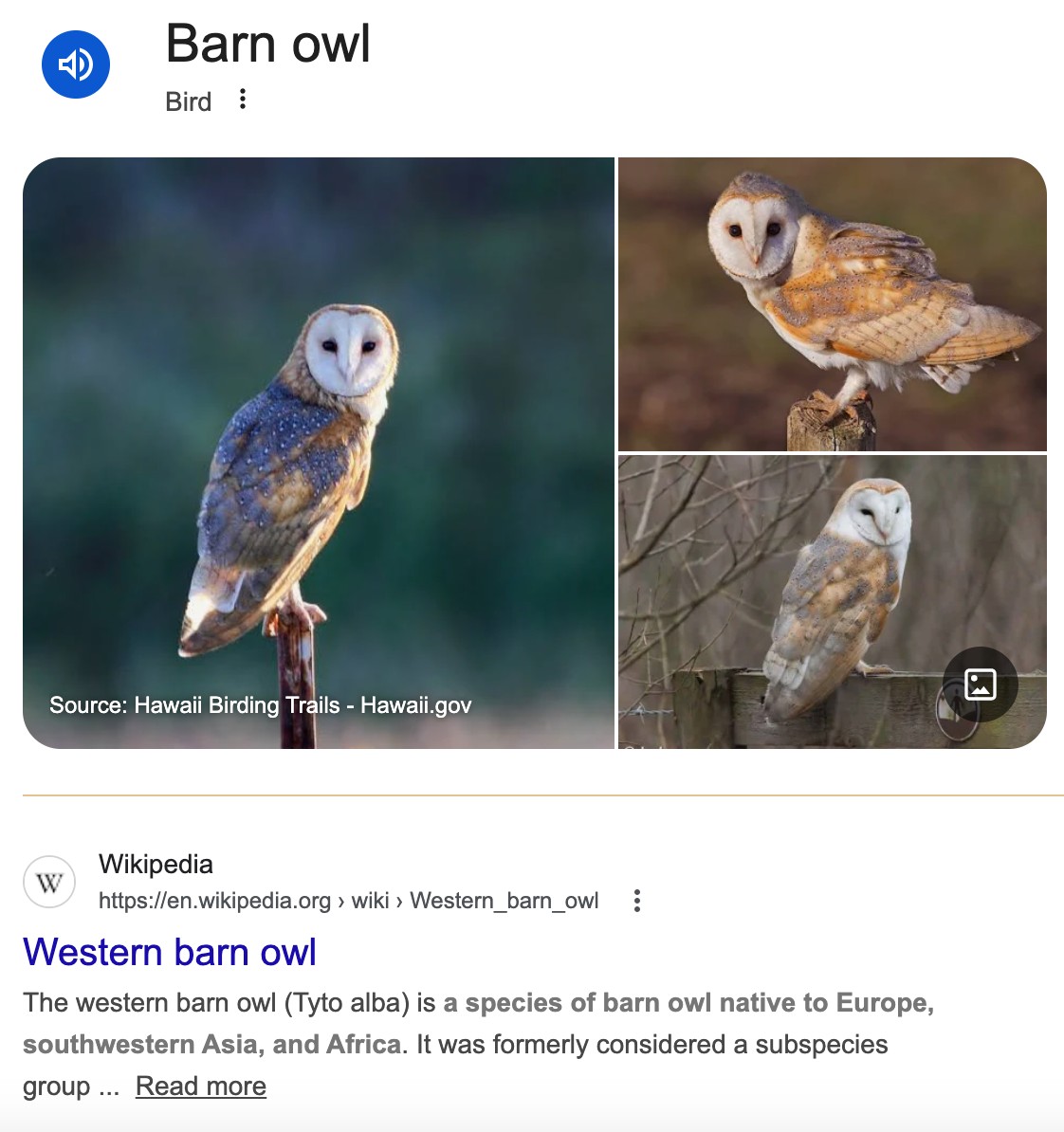1064x1132 pixels.
Task: Click the Wikipedia site name
Action: (x=156, y=864)
